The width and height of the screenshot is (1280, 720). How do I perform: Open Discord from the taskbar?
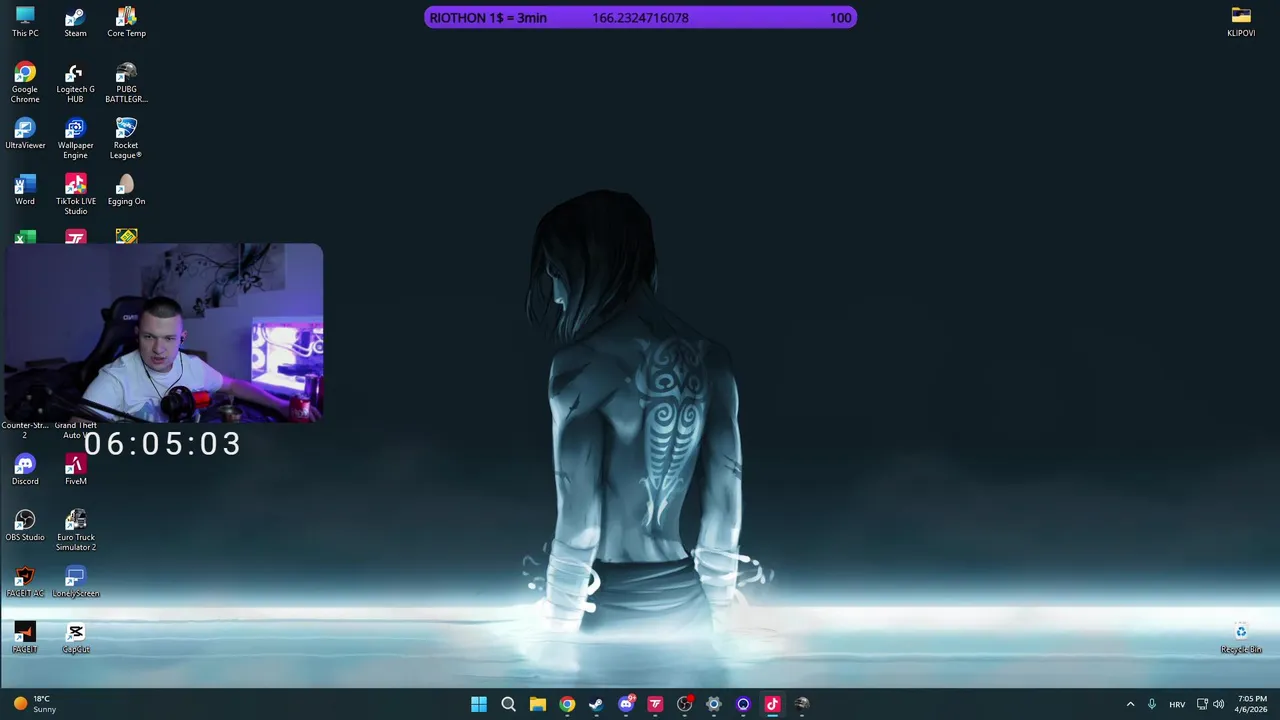[626, 704]
